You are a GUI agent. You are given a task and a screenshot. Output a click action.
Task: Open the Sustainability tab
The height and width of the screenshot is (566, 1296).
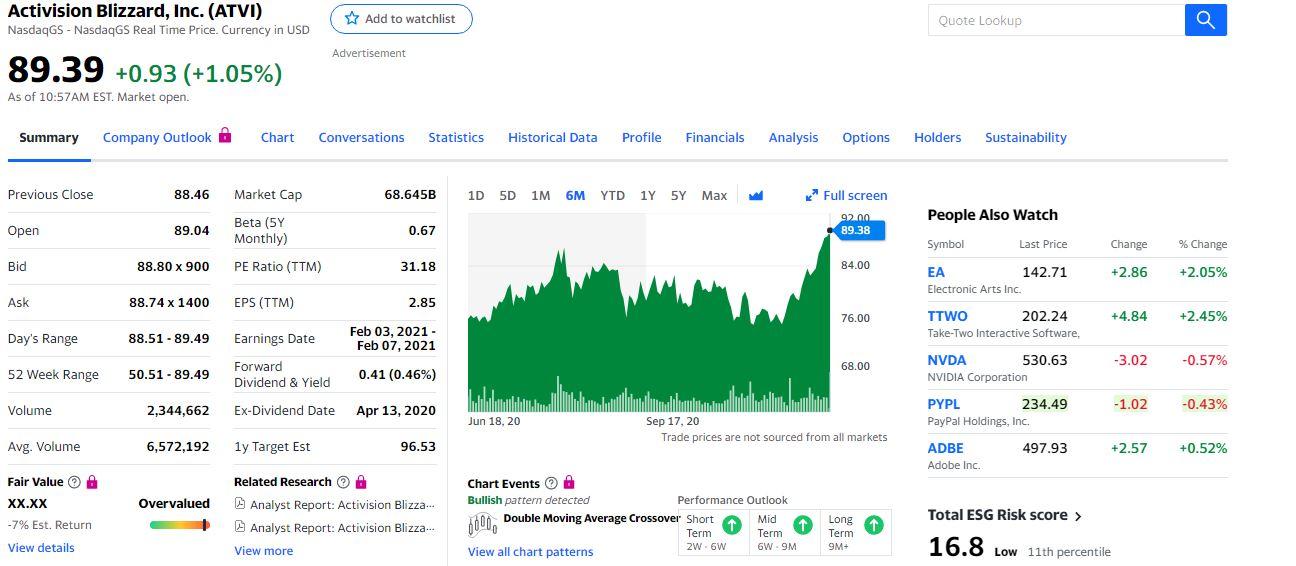pyautogui.click(x=1026, y=138)
